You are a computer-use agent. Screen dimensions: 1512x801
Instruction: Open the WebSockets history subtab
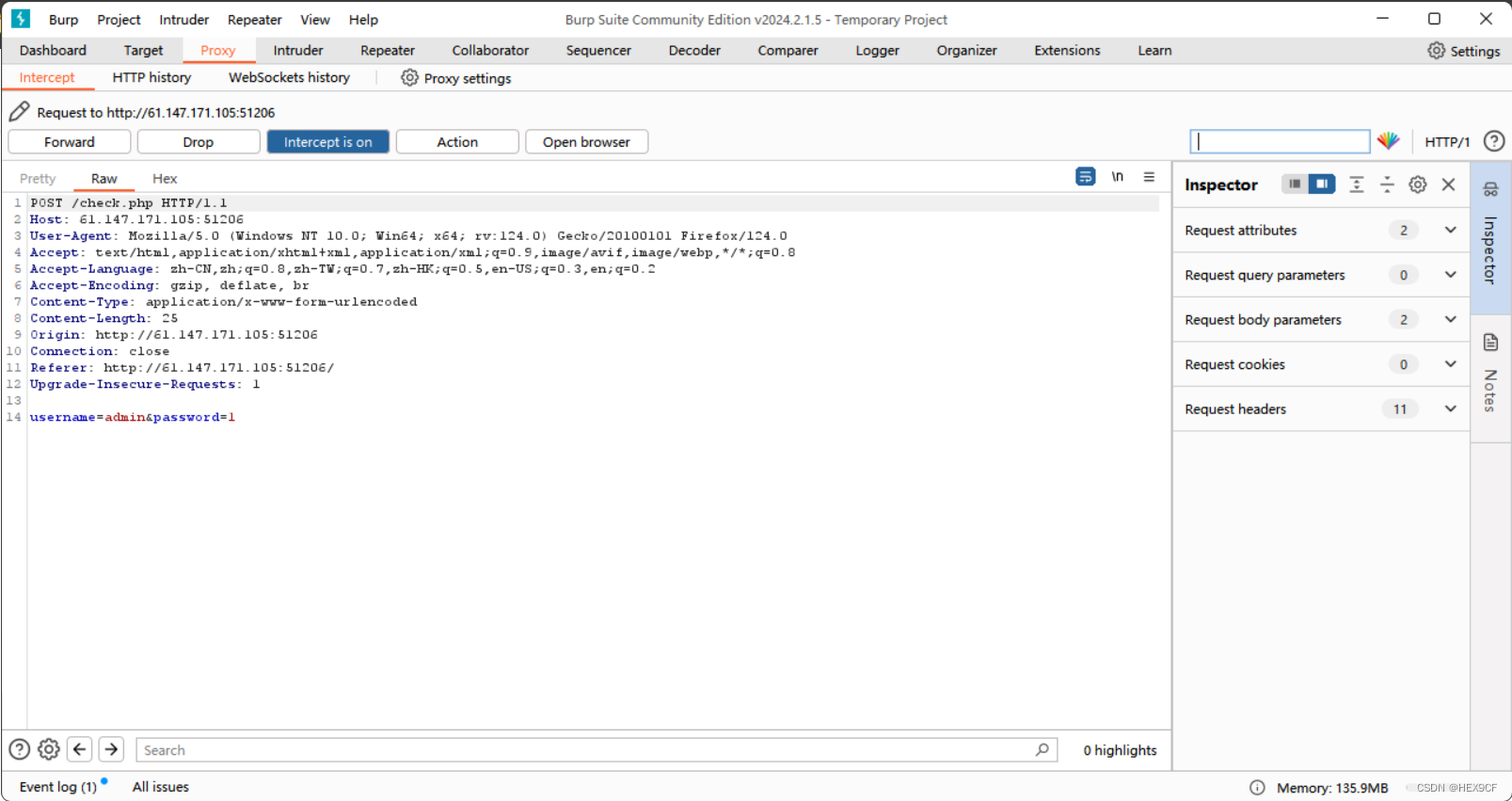[289, 78]
